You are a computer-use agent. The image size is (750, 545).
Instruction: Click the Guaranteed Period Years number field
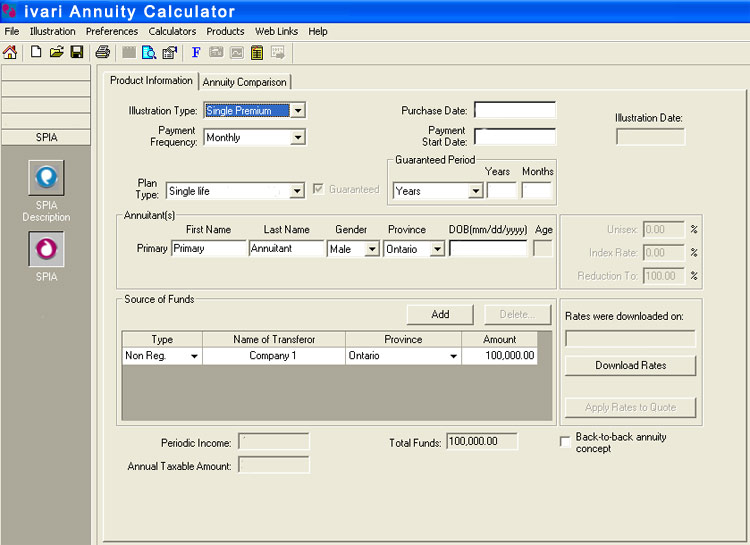[x=502, y=190]
